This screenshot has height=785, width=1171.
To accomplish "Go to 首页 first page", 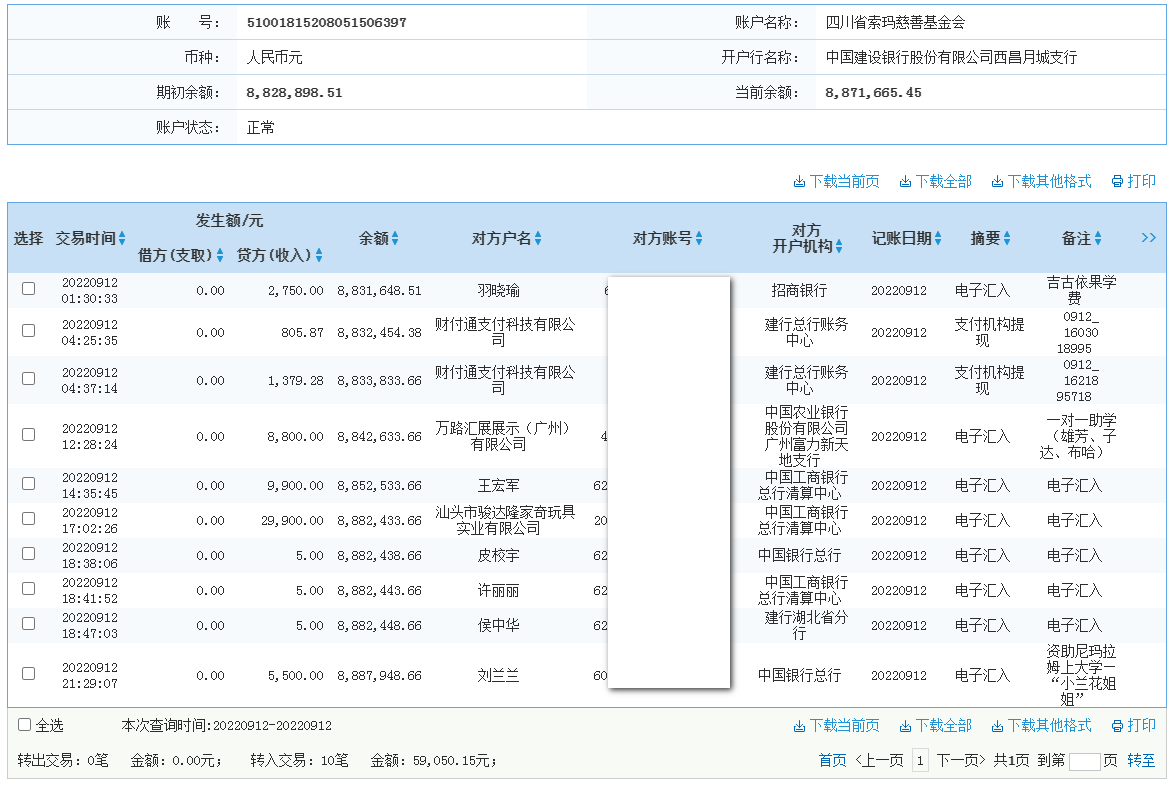I will click(x=833, y=760).
